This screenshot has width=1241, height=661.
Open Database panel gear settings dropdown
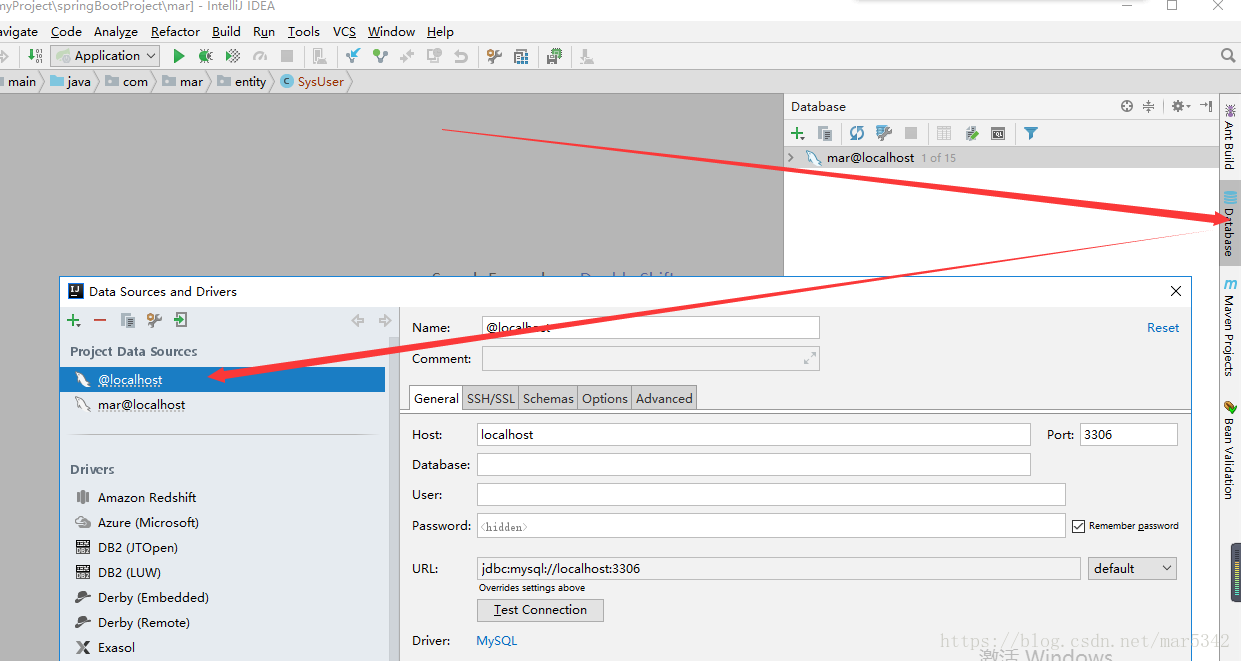[x=1181, y=106]
